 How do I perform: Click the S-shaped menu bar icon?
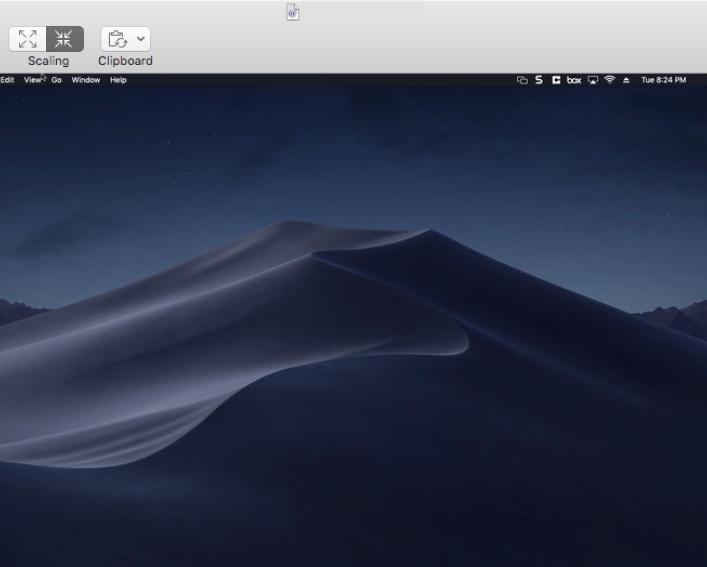pos(539,80)
